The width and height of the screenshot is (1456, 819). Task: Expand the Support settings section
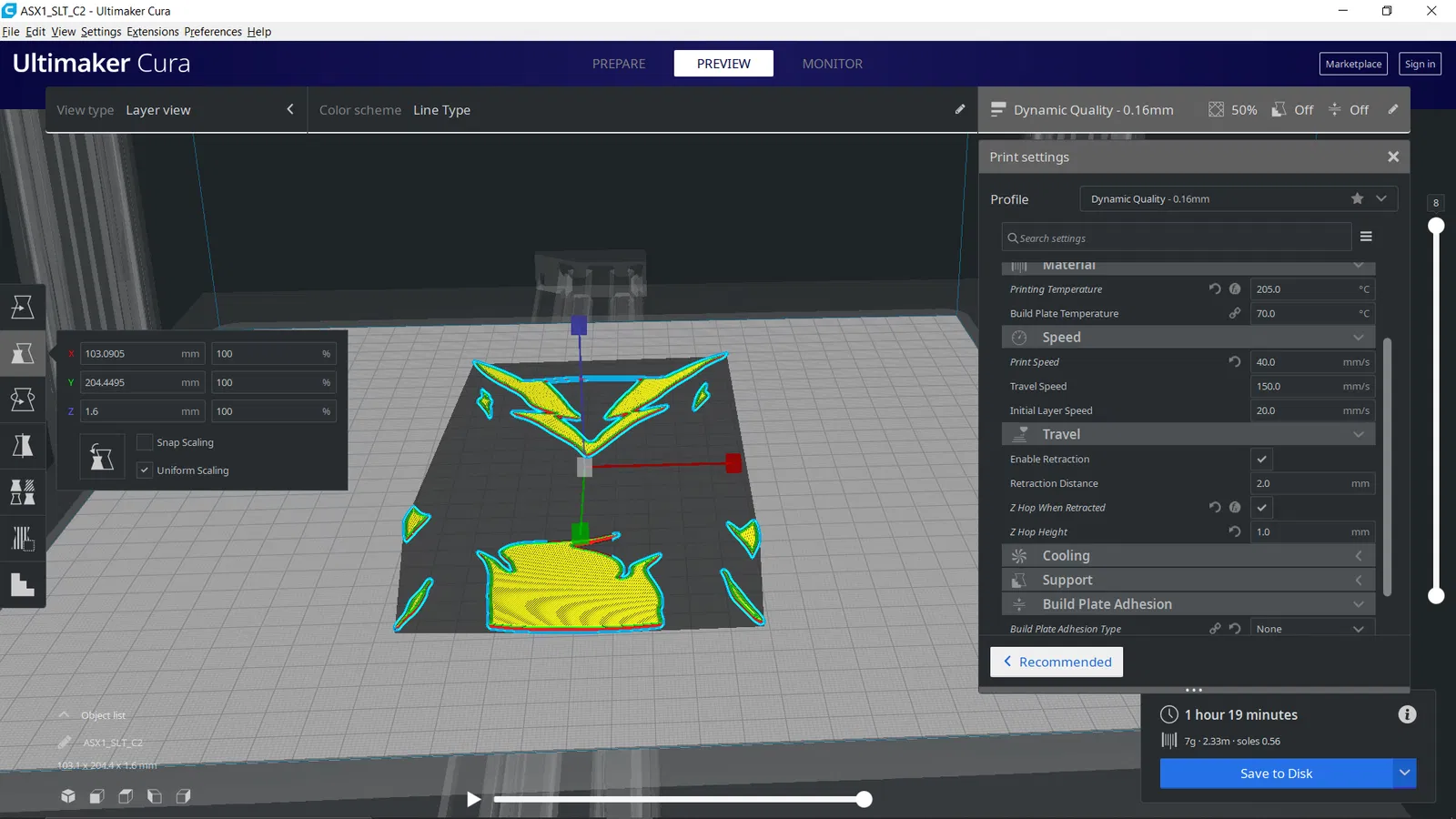(x=1188, y=580)
